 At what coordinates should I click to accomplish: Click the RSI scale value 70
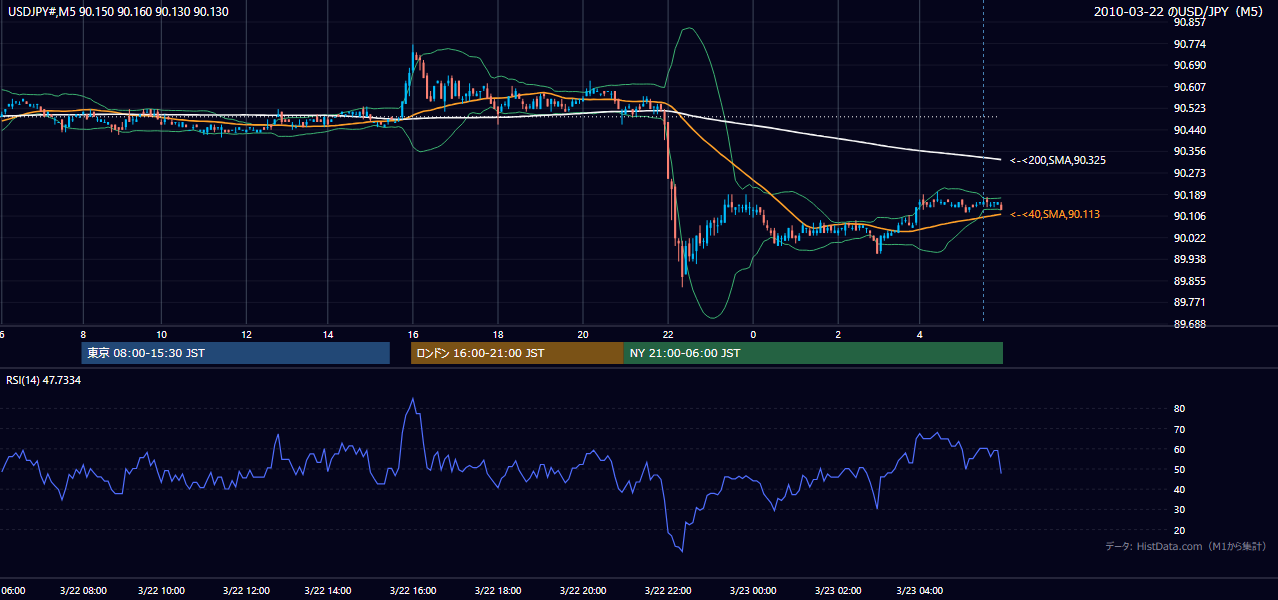pyautogui.click(x=1179, y=429)
